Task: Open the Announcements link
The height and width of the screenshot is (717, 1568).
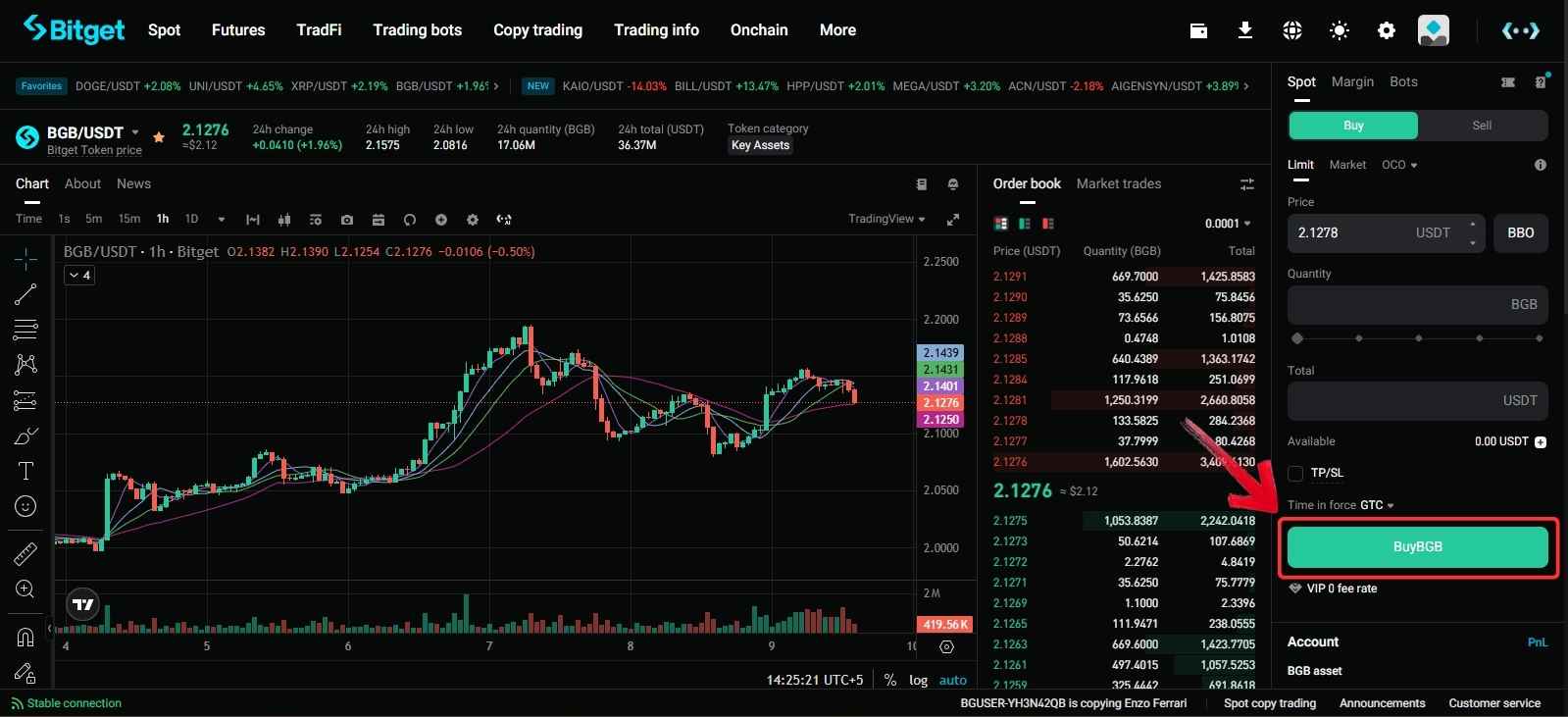Action: click(1383, 703)
